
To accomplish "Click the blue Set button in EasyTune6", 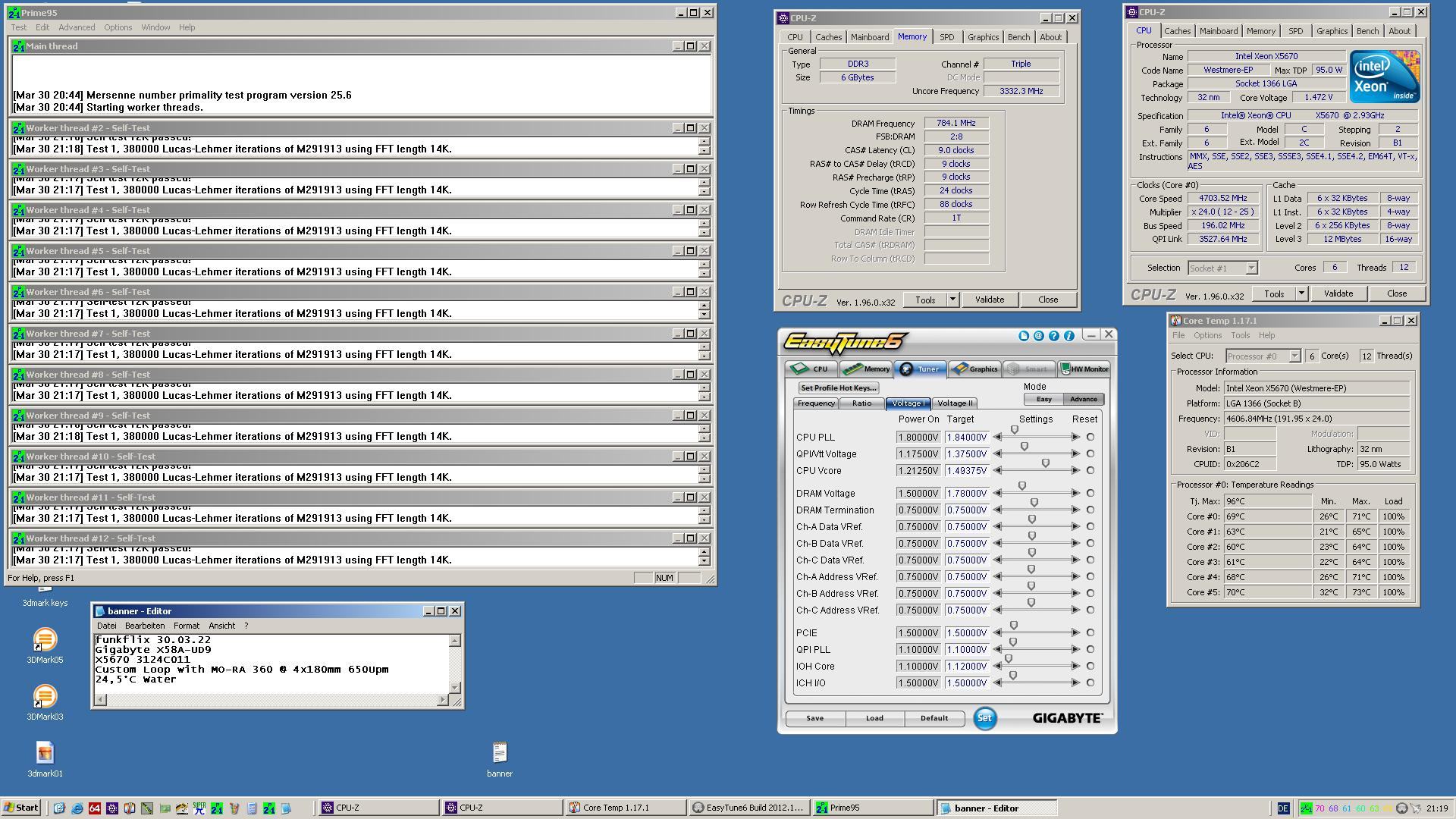I will pyautogui.click(x=984, y=718).
